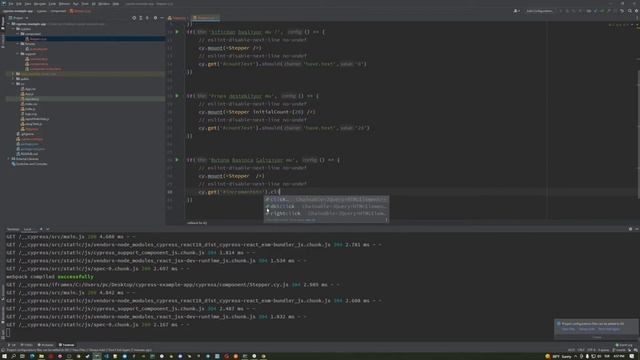Open Scratches and Consoles node
640x360 pixels.
[31, 164]
